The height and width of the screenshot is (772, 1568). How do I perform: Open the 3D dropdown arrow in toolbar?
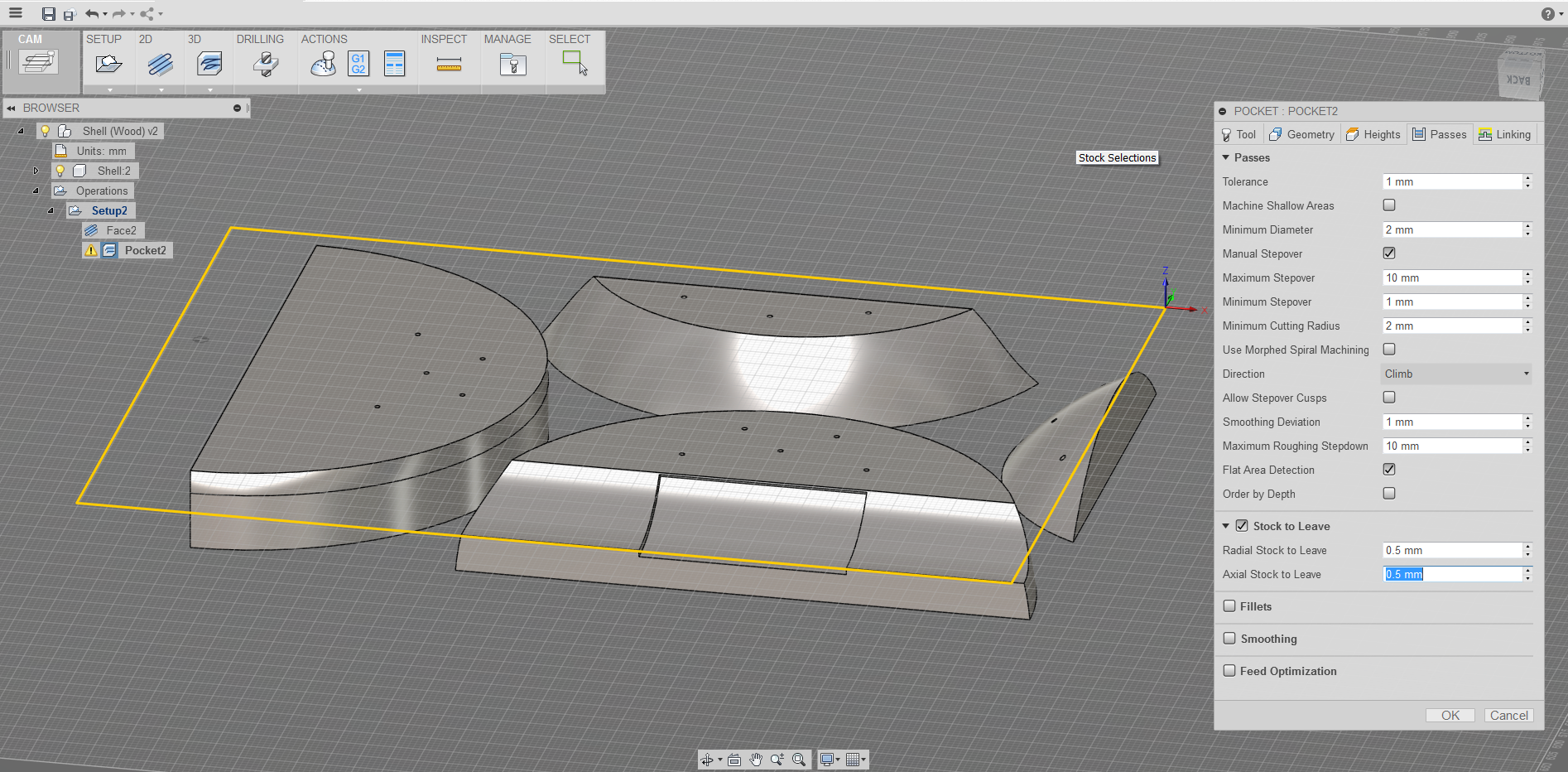209,89
